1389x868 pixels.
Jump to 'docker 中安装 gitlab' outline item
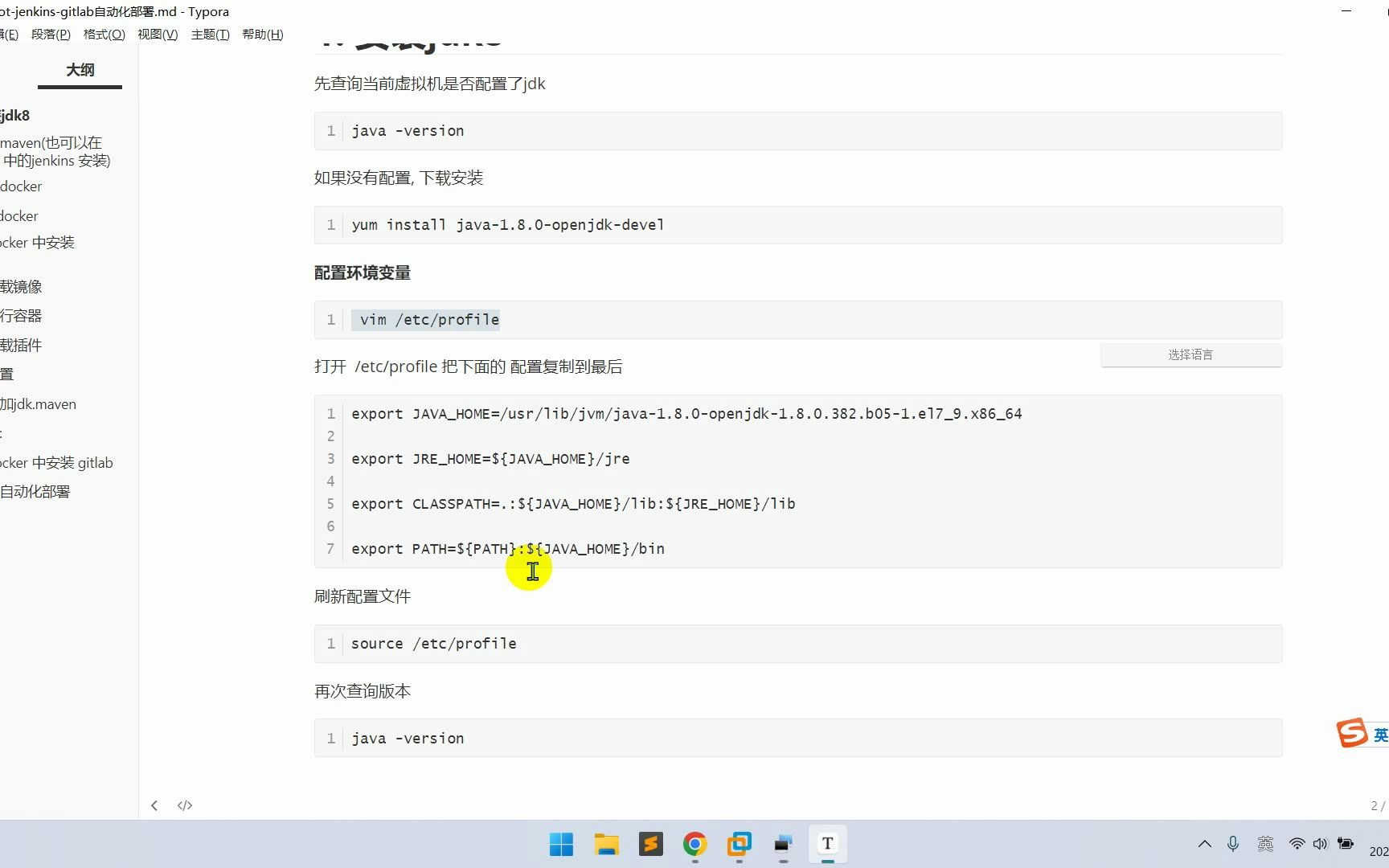coord(56,463)
